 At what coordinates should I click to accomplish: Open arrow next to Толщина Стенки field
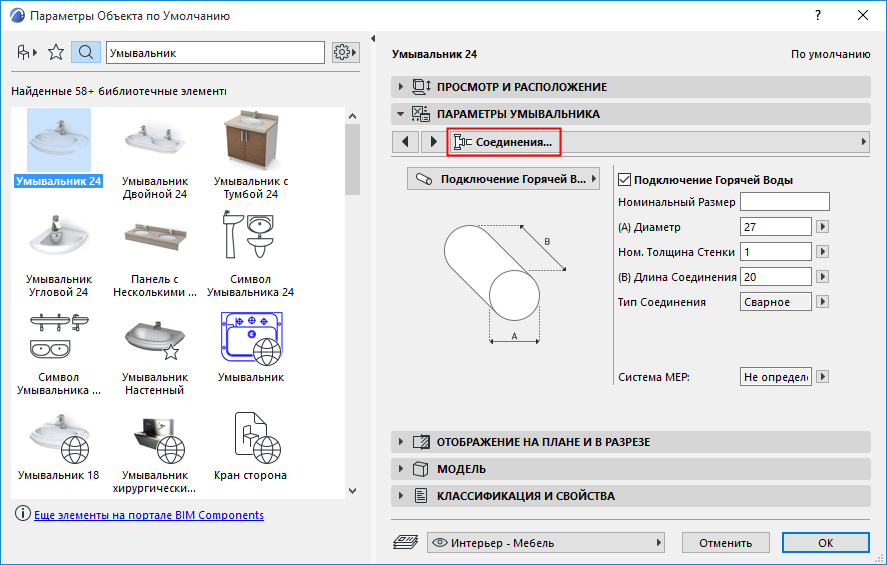[823, 252]
